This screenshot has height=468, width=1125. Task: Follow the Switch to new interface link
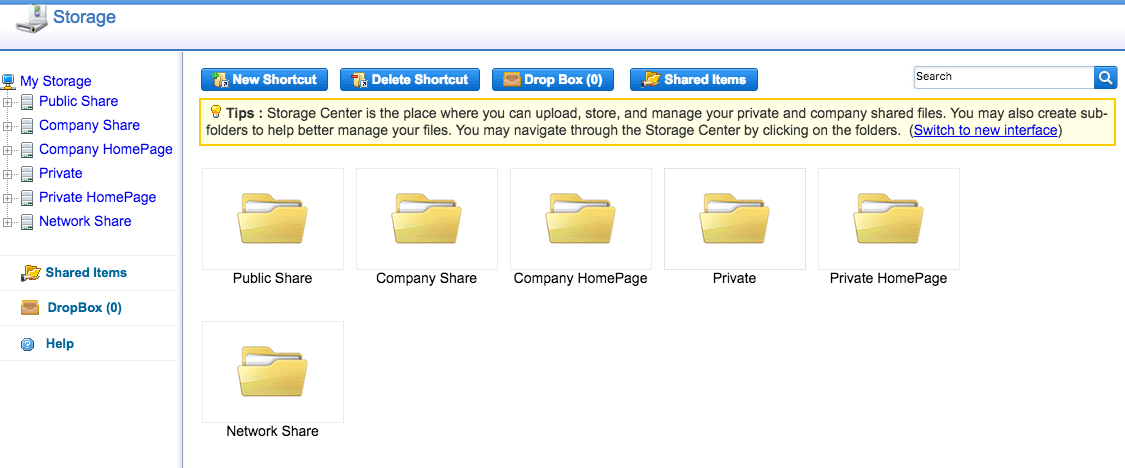[x=985, y=131]
